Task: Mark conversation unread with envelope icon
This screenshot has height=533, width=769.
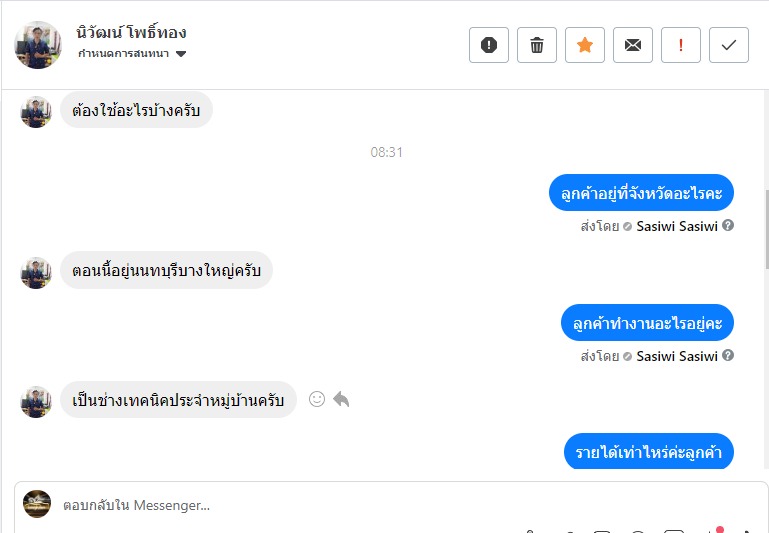Action: click(x=633, y=45)
